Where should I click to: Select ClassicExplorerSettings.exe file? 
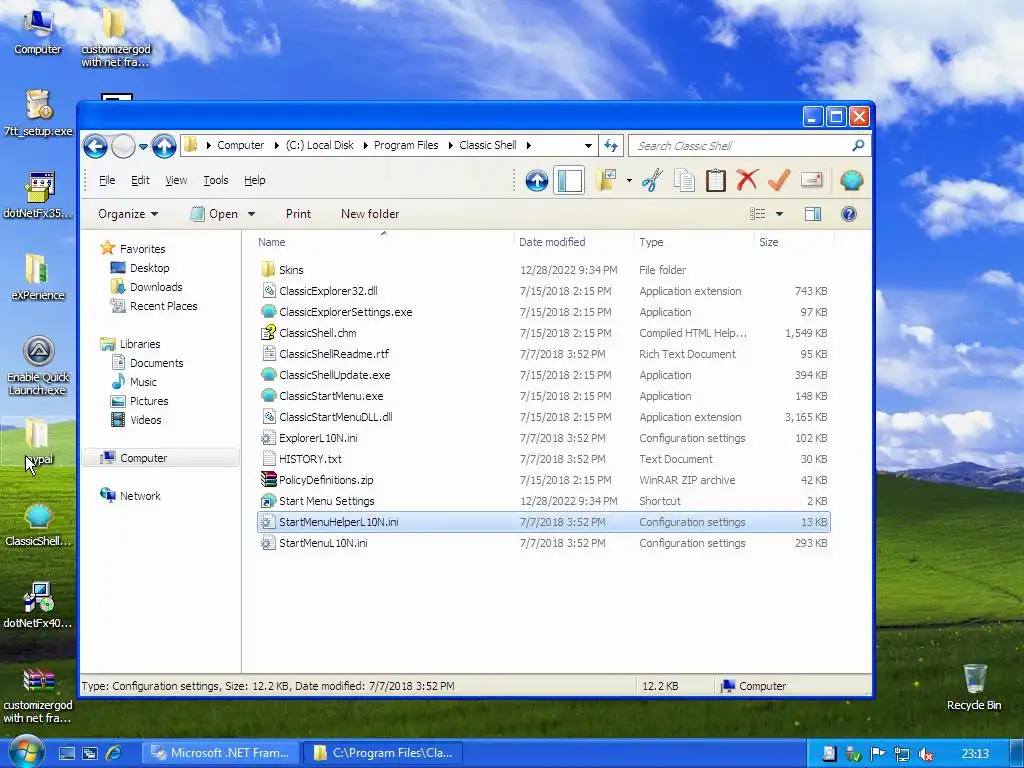(345, 312)
